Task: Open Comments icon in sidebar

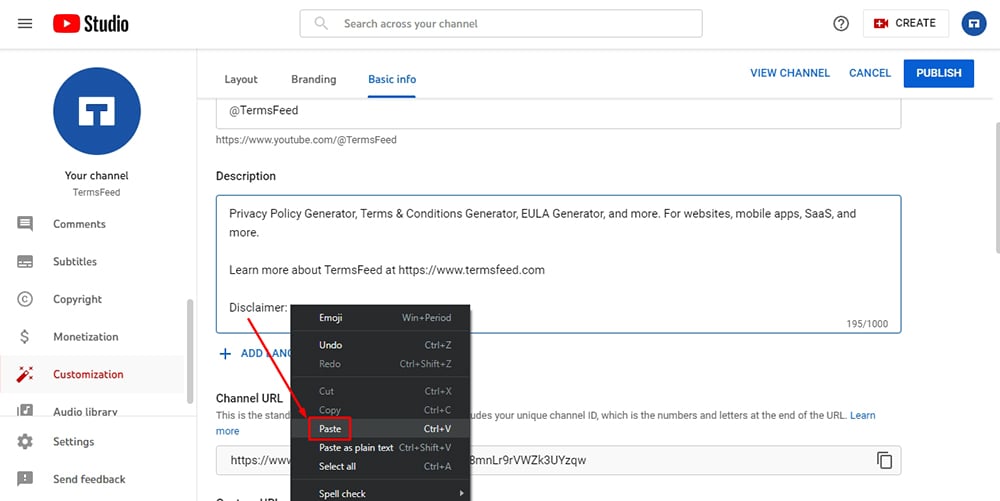Action: pos(25,224)
